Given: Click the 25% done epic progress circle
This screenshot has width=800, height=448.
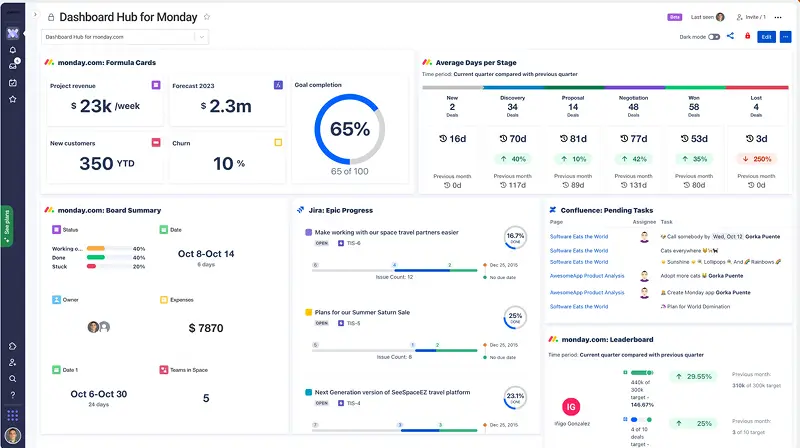Looking at the screenshot, I should 515,317.
